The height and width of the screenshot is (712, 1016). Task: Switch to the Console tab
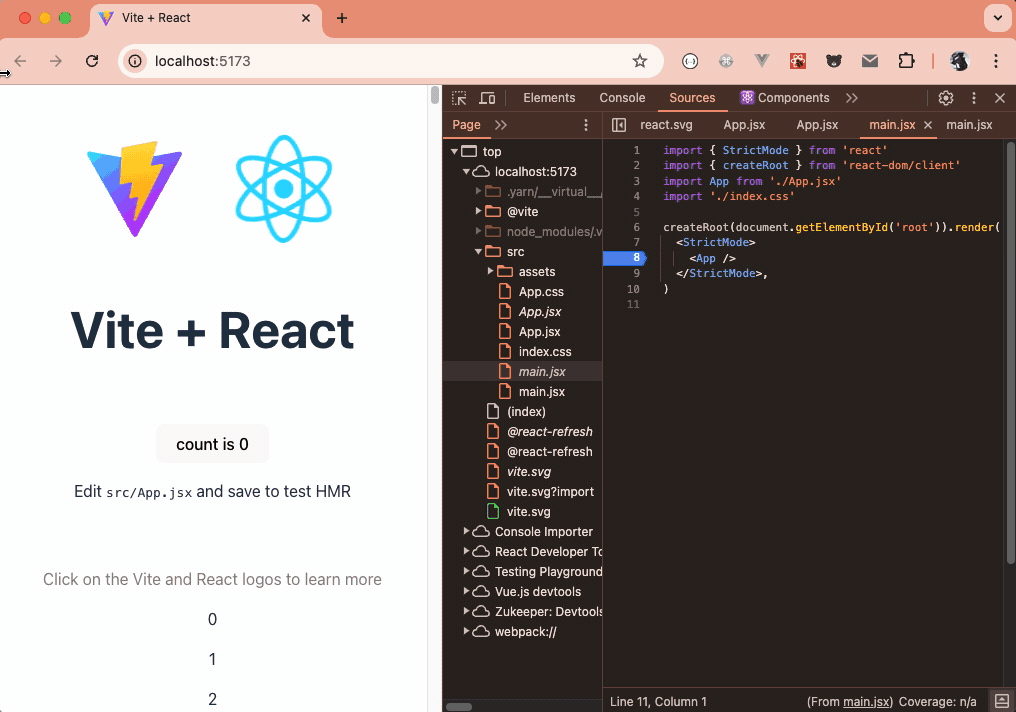tap(622, 97)
